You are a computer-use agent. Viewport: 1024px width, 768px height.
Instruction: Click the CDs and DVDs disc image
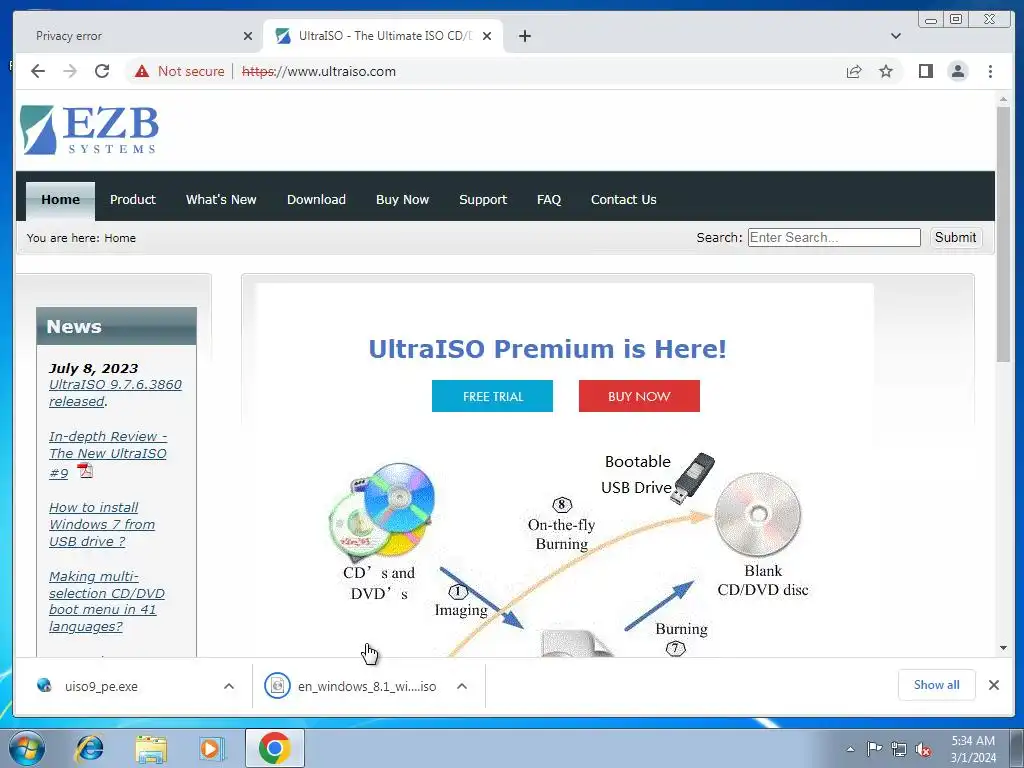pyautogui.click(x=380, y=513)
